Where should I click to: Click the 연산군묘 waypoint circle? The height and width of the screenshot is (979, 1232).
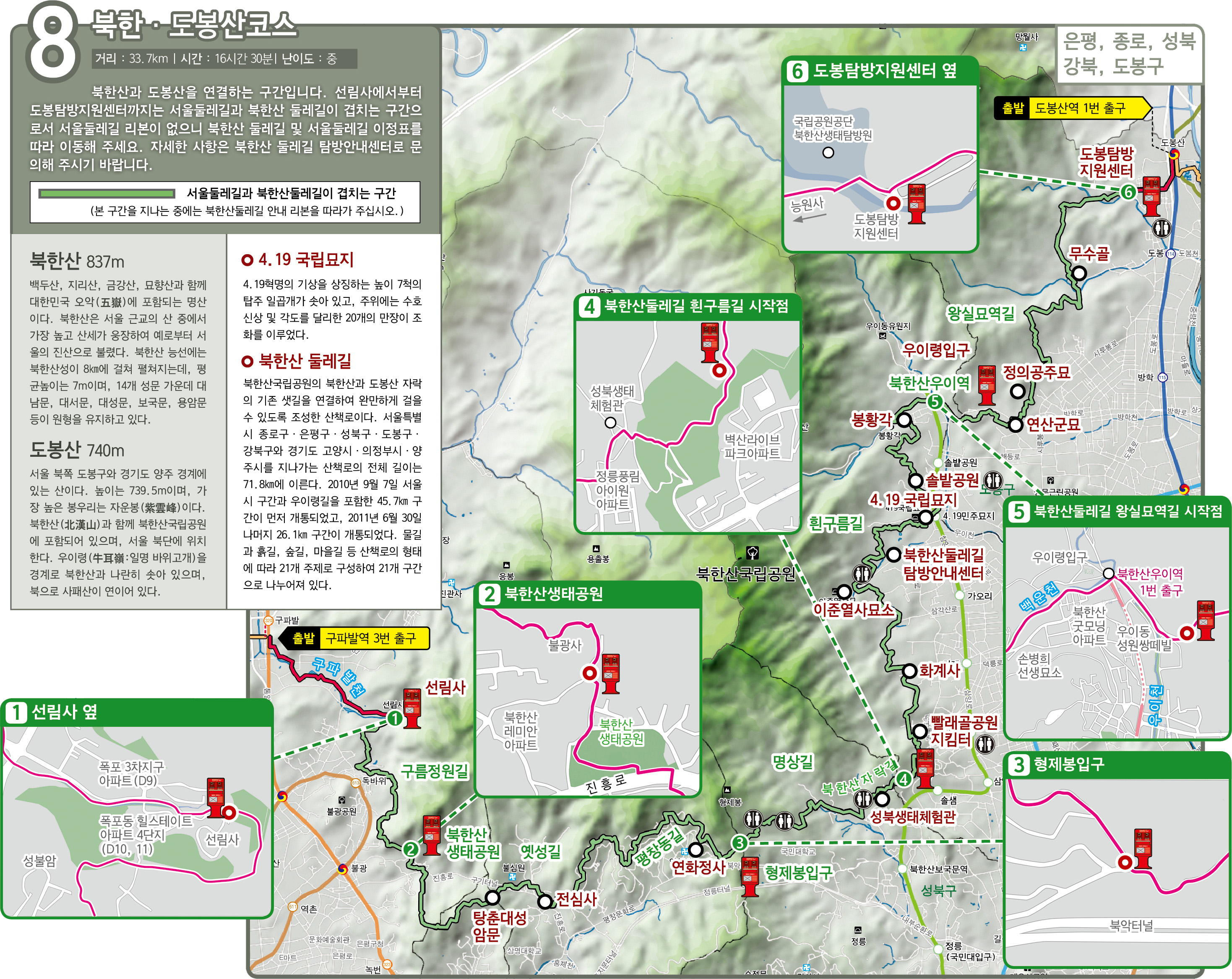[1016, 424]
